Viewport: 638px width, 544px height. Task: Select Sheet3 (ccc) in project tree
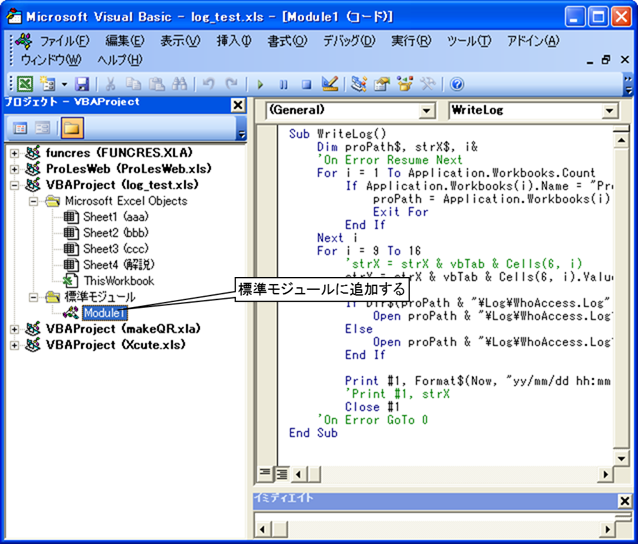pyautogui.click(x=116, y=249)
